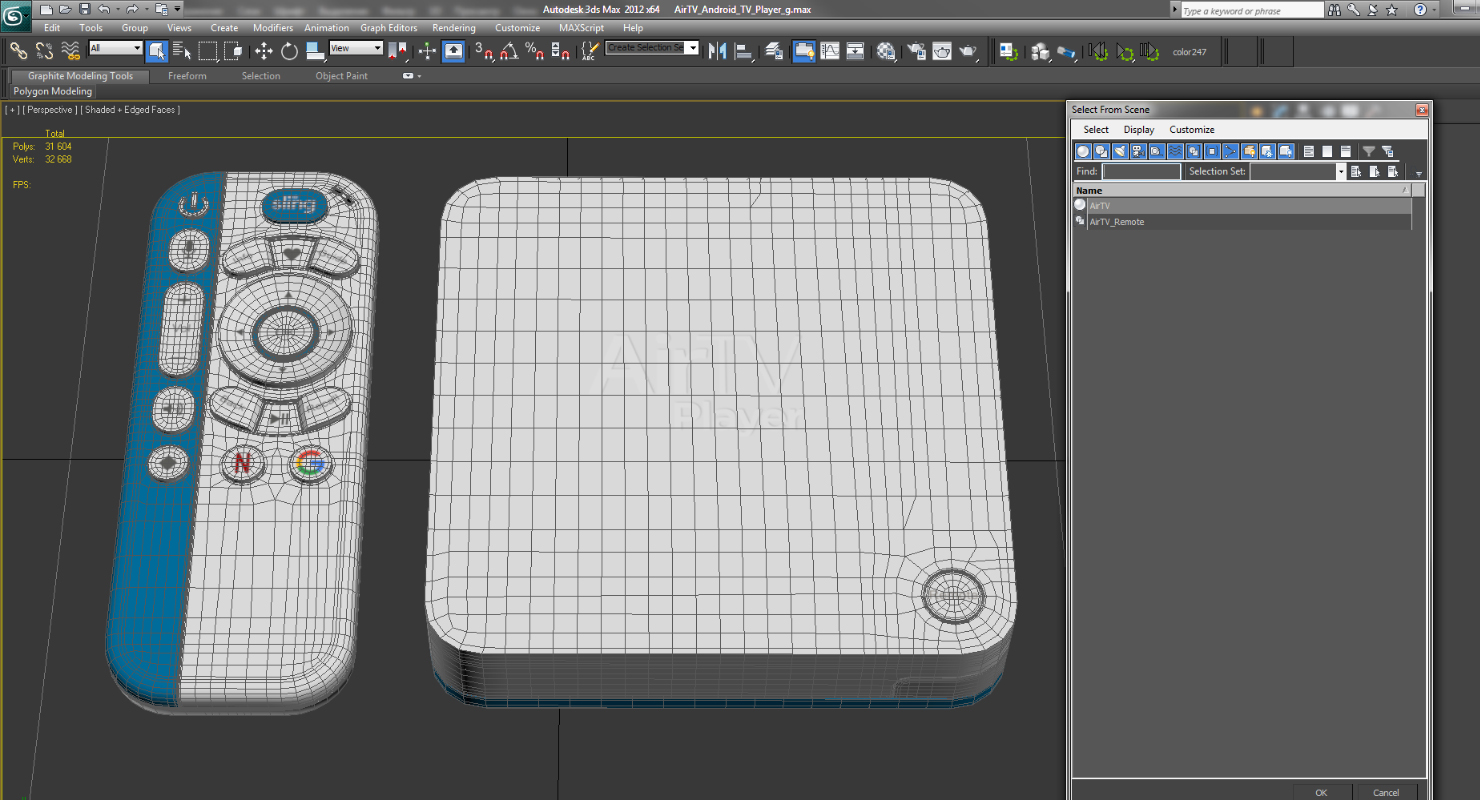Choose Rectangular Selection Region tool

pyautogui.click(x=207, y=51)
